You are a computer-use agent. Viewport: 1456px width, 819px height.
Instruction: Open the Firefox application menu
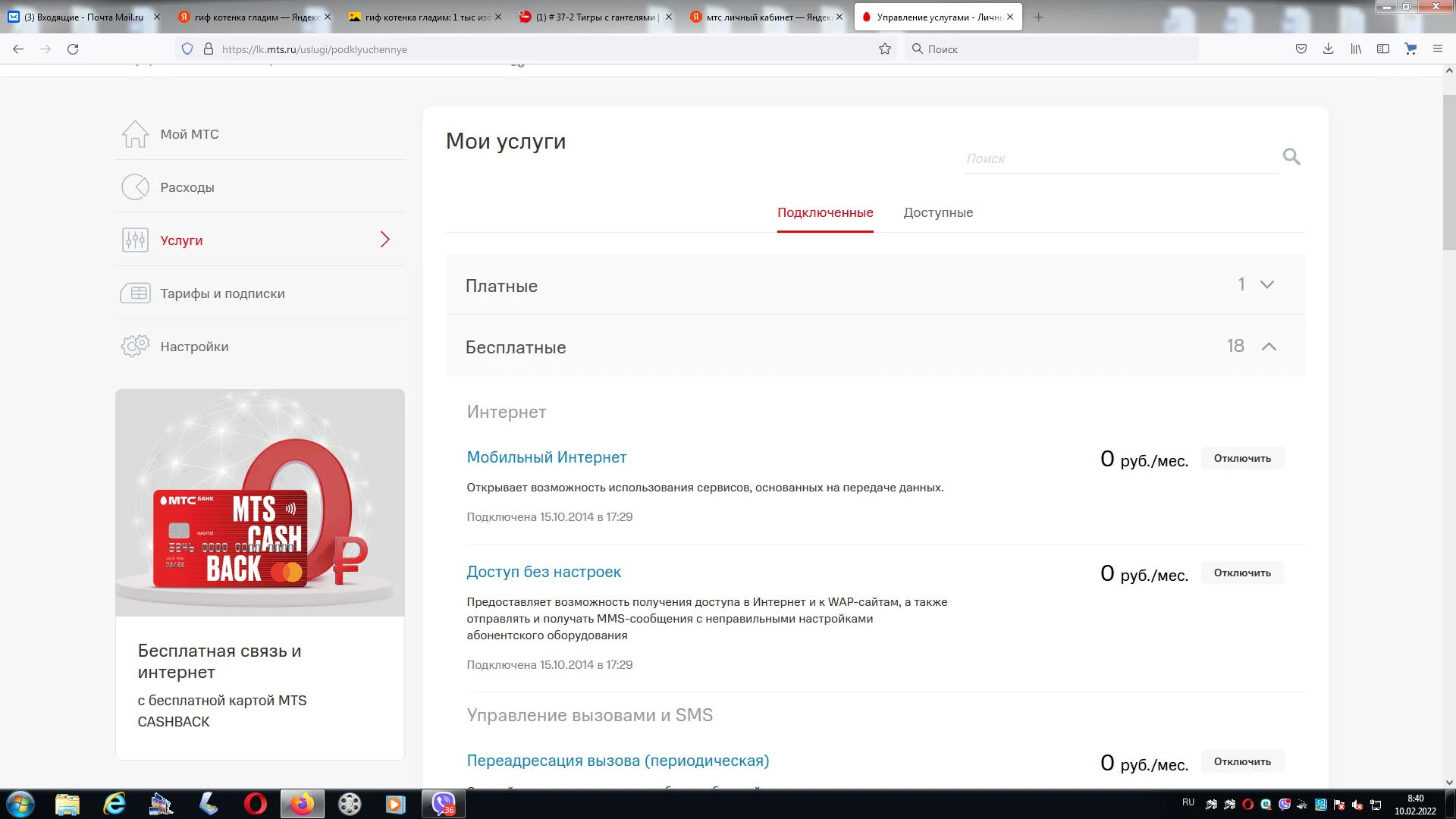pyautogui.click(x=1438, y=49)
